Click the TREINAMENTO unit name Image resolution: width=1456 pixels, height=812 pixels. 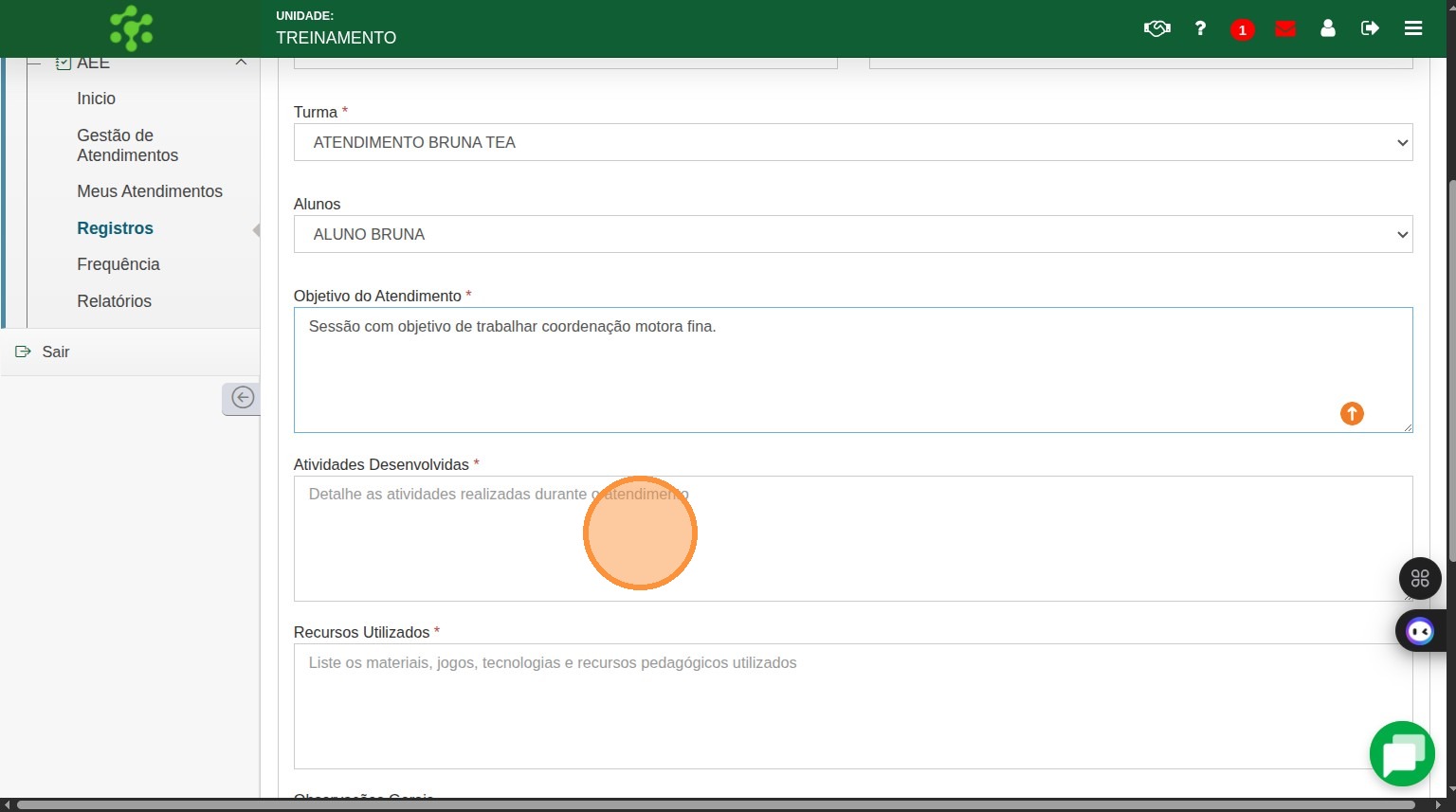click(337, 38)
